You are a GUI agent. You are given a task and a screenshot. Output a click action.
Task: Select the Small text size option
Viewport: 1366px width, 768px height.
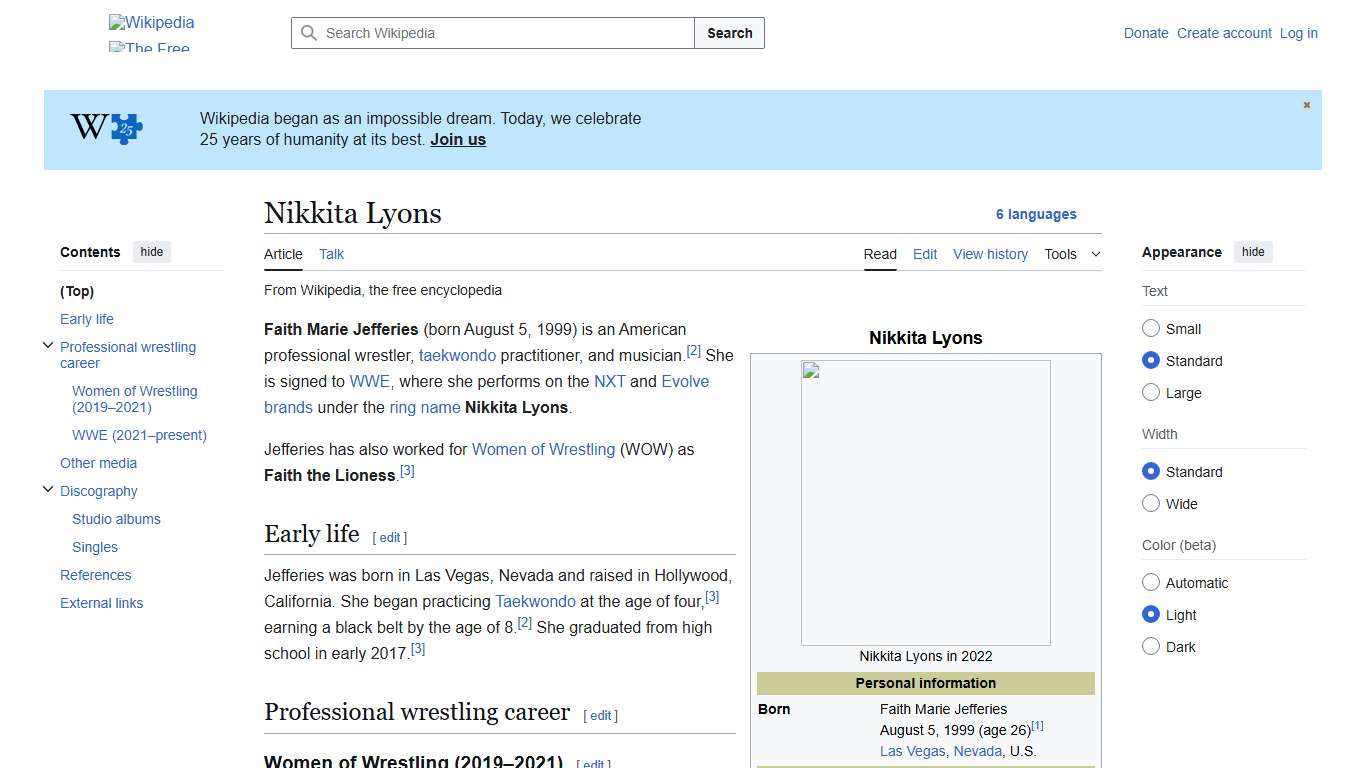1151,328
